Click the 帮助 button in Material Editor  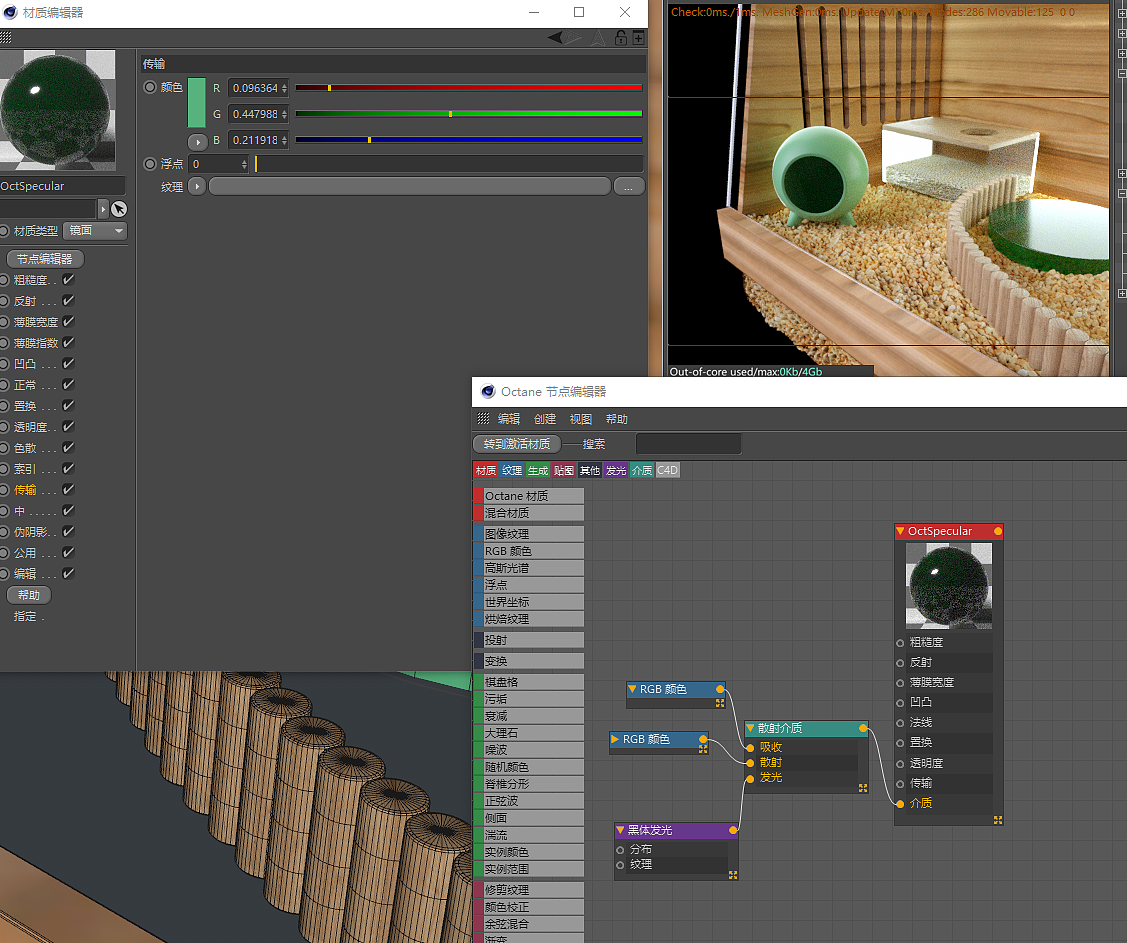[x=29, y=595]
